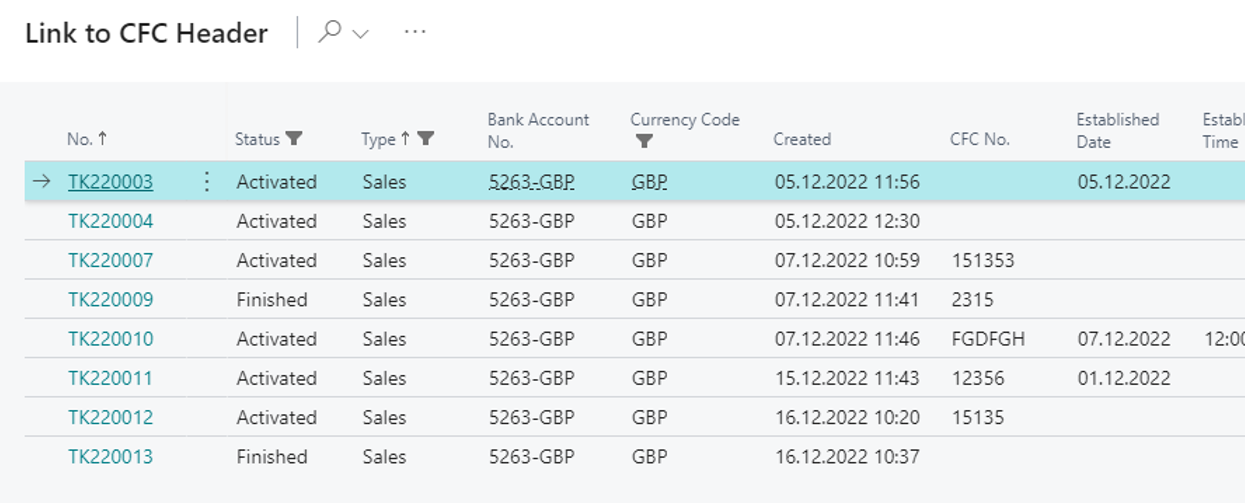The width and height of the screenshot is (1245, 503).
Task: Click the Currency Code filter icon
Action: point(644,142)
